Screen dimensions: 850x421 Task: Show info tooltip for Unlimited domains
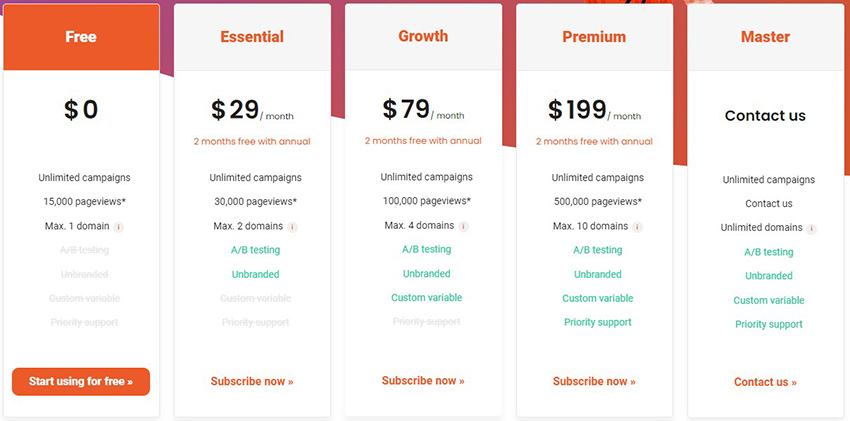click(812, 229)
